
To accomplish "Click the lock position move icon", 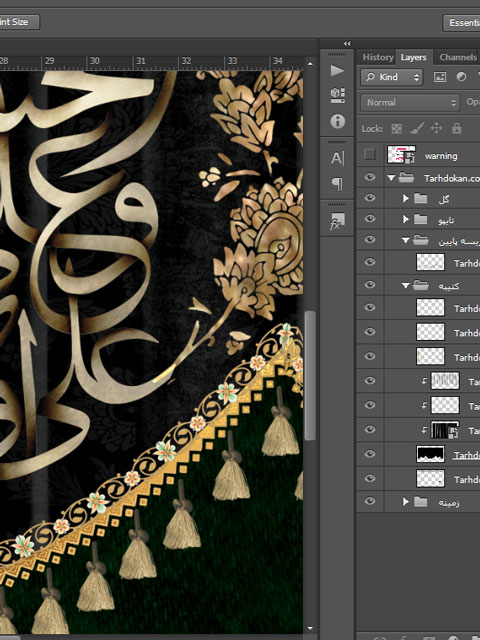I will click(x=436, y=129).
